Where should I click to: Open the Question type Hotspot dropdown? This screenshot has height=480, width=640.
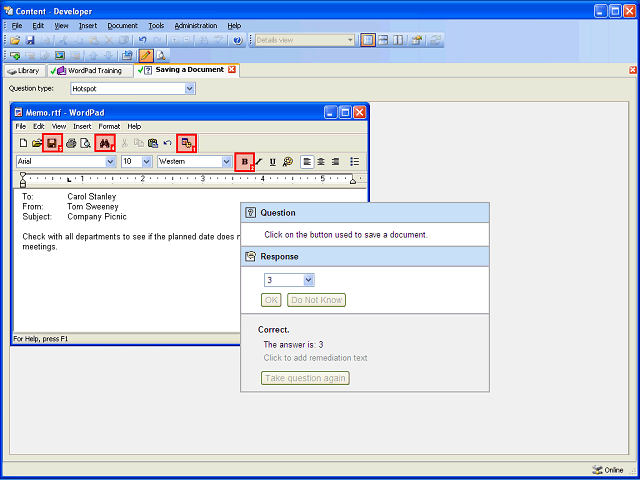coord(189,89)
